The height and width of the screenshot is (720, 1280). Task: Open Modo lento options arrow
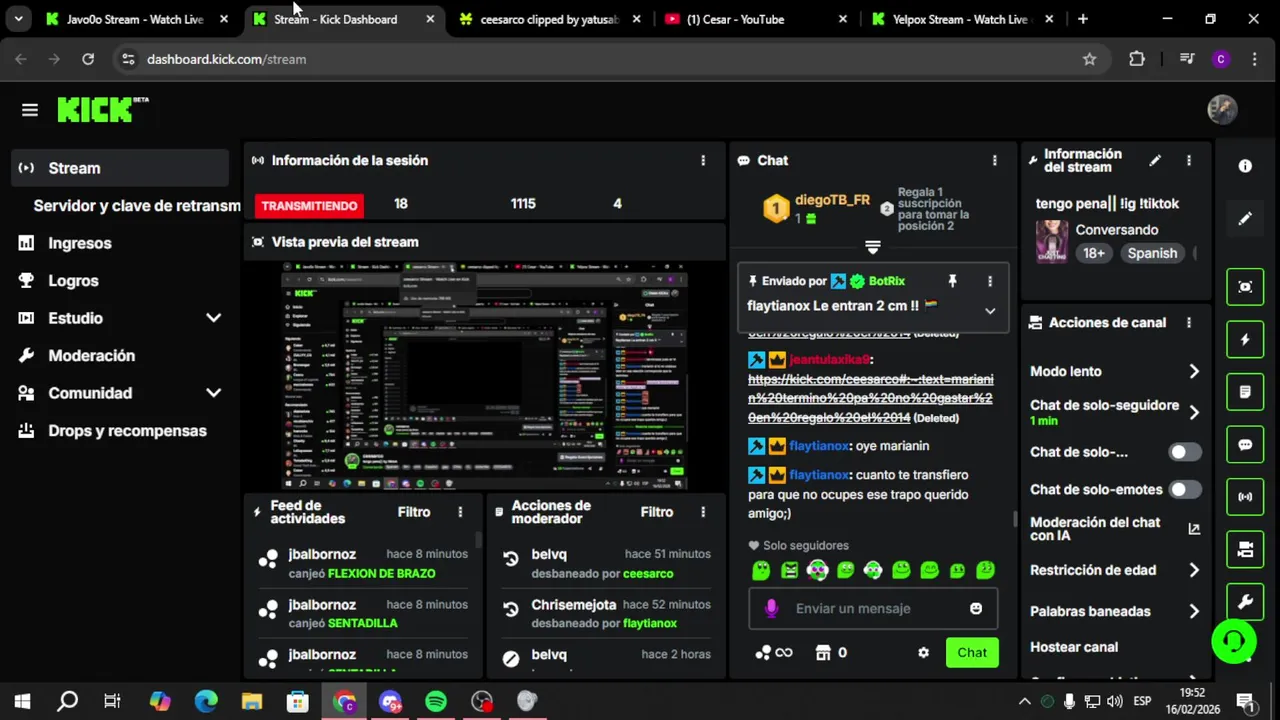(1194, 371)
